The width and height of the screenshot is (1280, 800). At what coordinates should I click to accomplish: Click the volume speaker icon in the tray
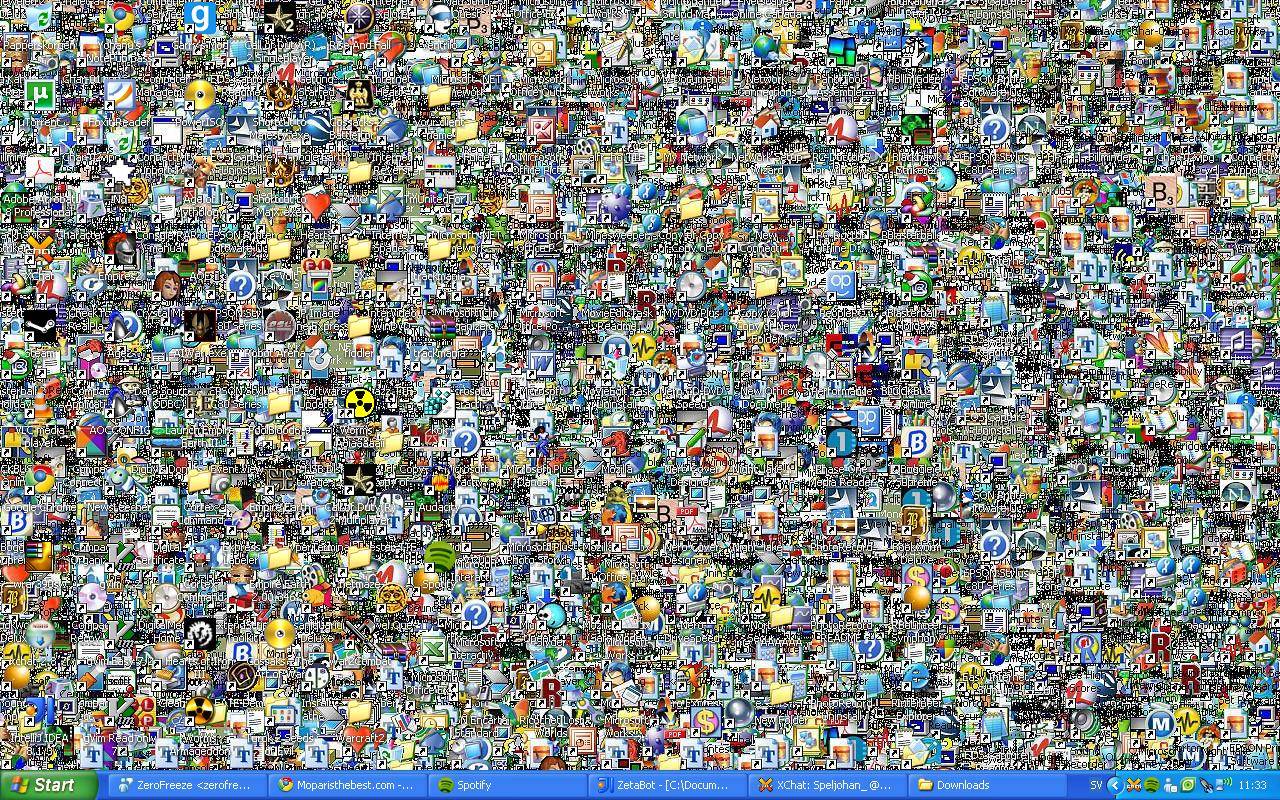1221,785
